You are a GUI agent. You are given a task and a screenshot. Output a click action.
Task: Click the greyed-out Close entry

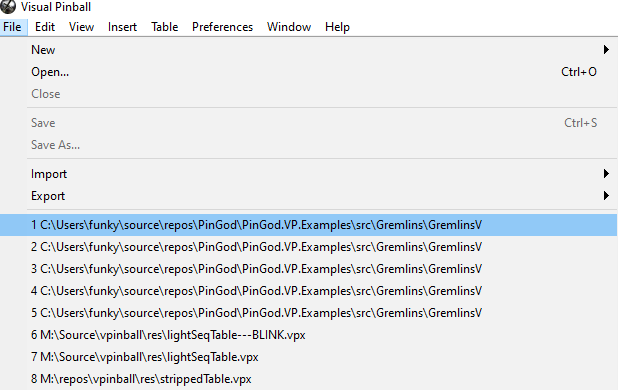(x=309, y=94)
